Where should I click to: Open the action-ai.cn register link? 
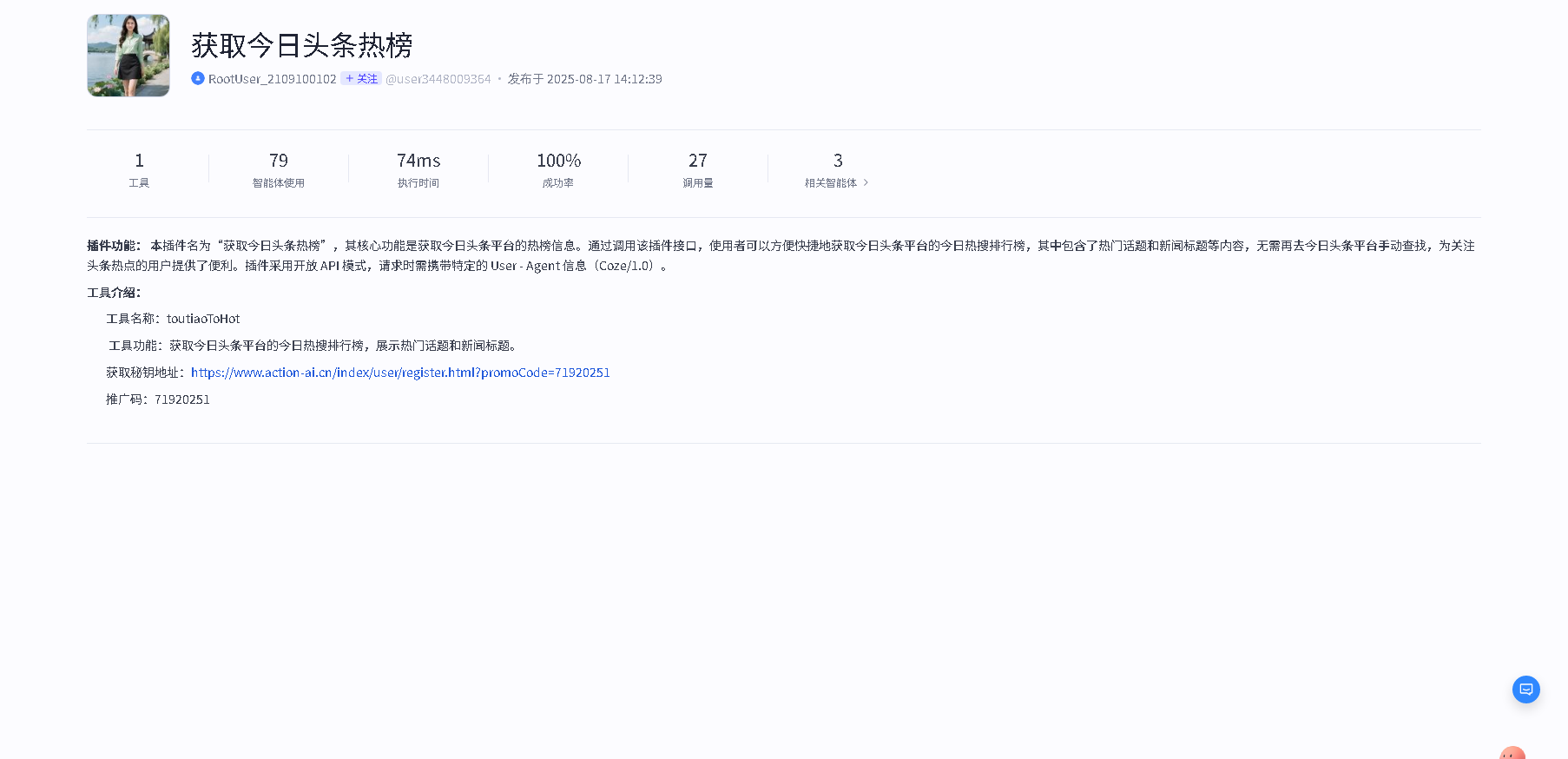click(400, 373)
